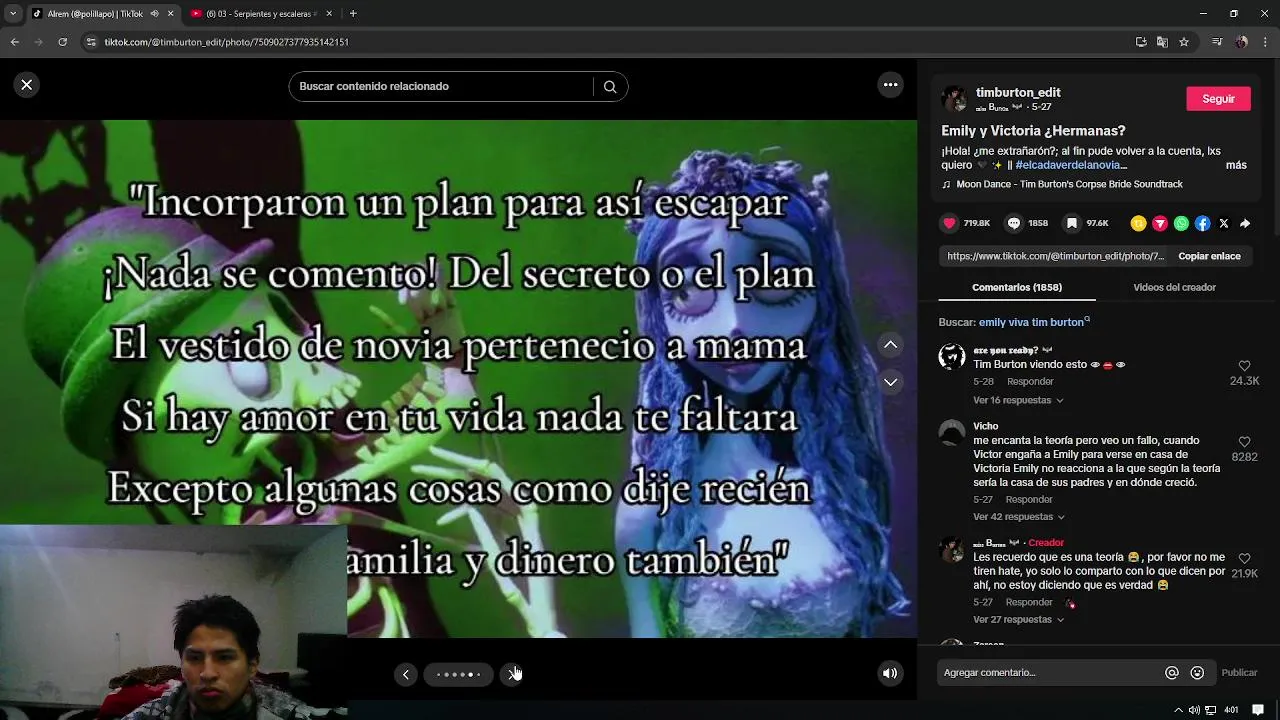The width and height of the screenshot is (1280, 720).
Task: Go to previous post with up chevron
Action: [890, 344]
